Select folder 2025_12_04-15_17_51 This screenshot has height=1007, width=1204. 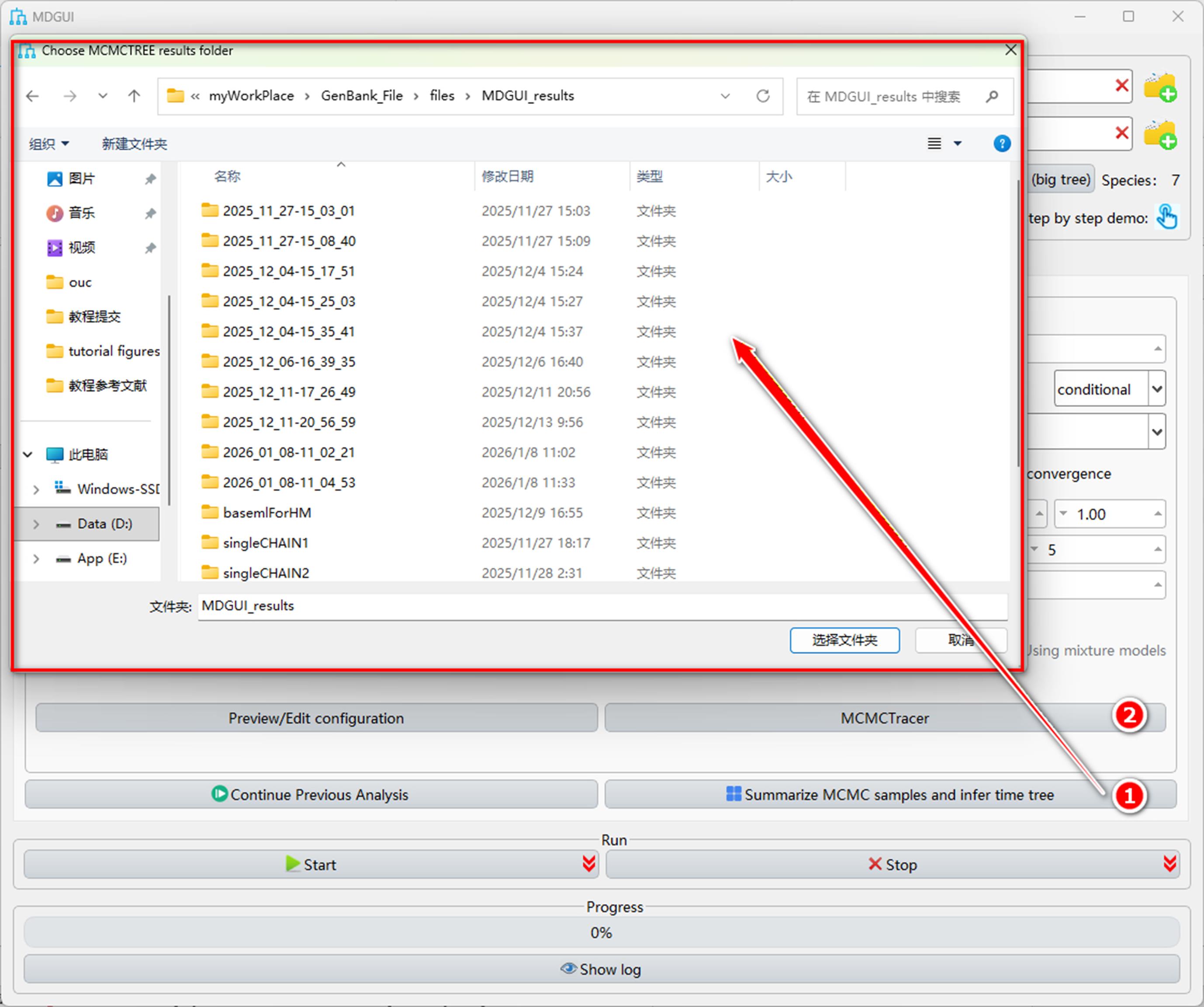coord(289,271)
